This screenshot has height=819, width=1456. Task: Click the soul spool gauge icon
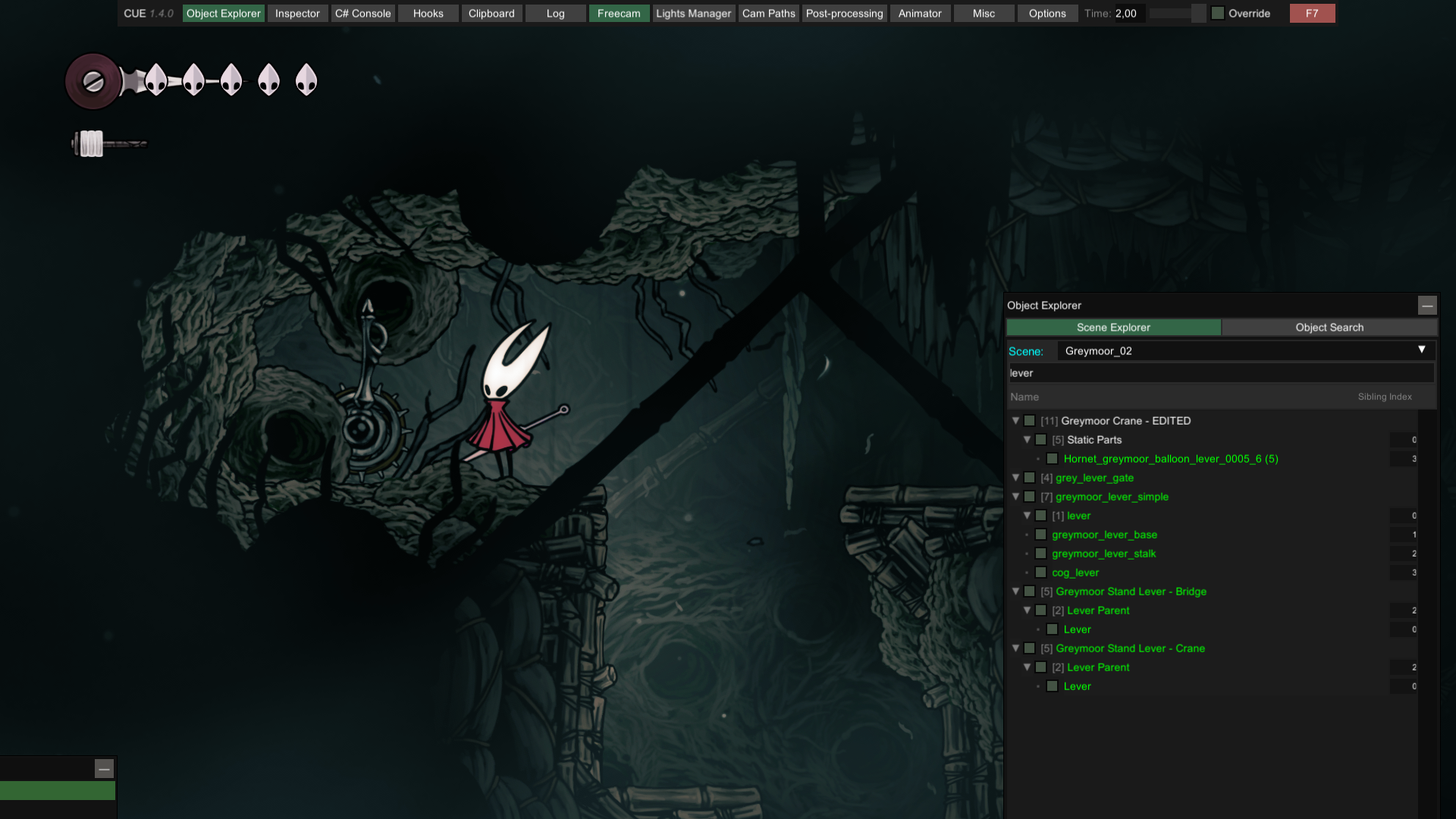pyautogui.click(x=93, y=81)
